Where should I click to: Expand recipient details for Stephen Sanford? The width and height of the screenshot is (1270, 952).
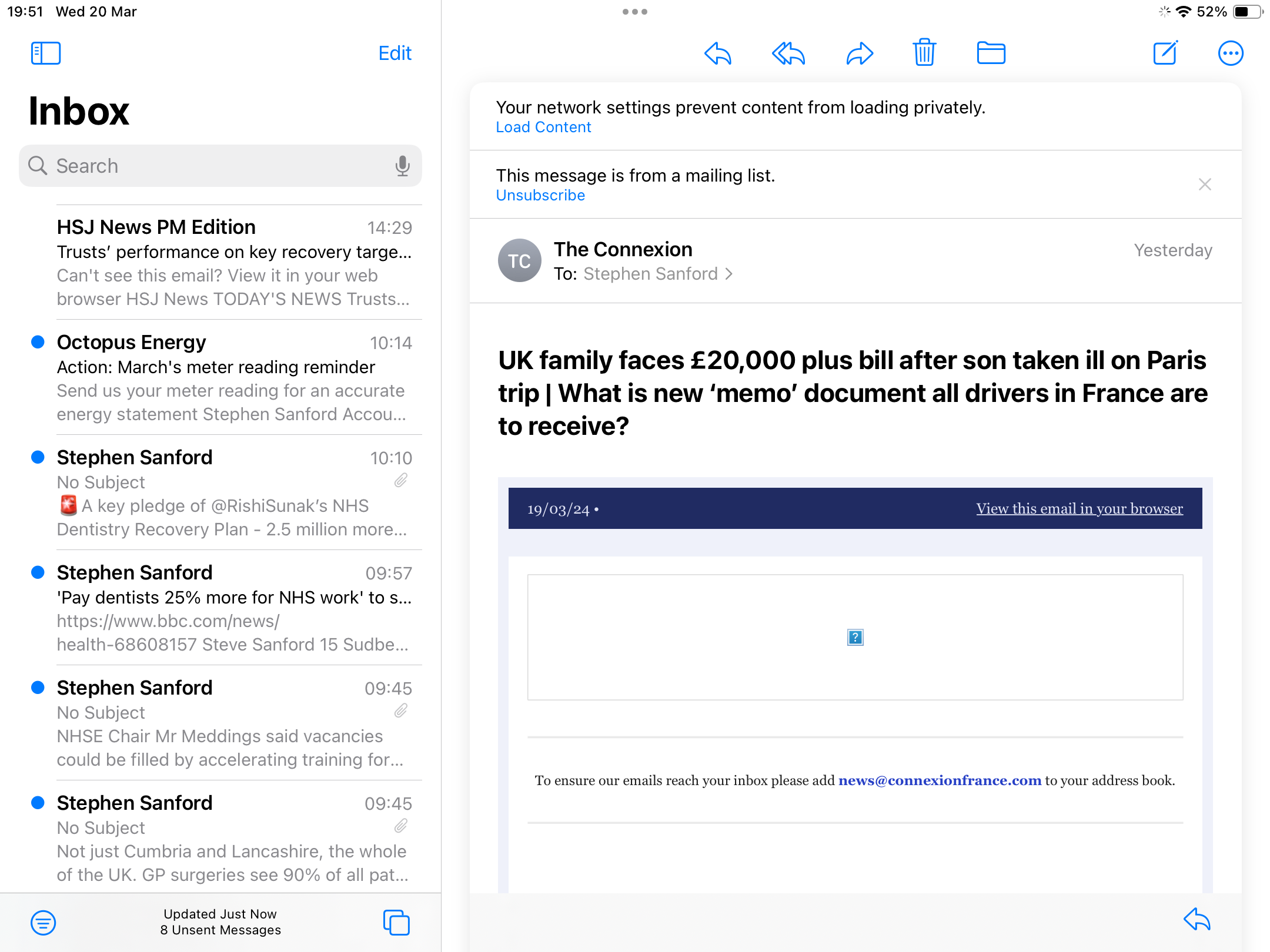point(657,274)
